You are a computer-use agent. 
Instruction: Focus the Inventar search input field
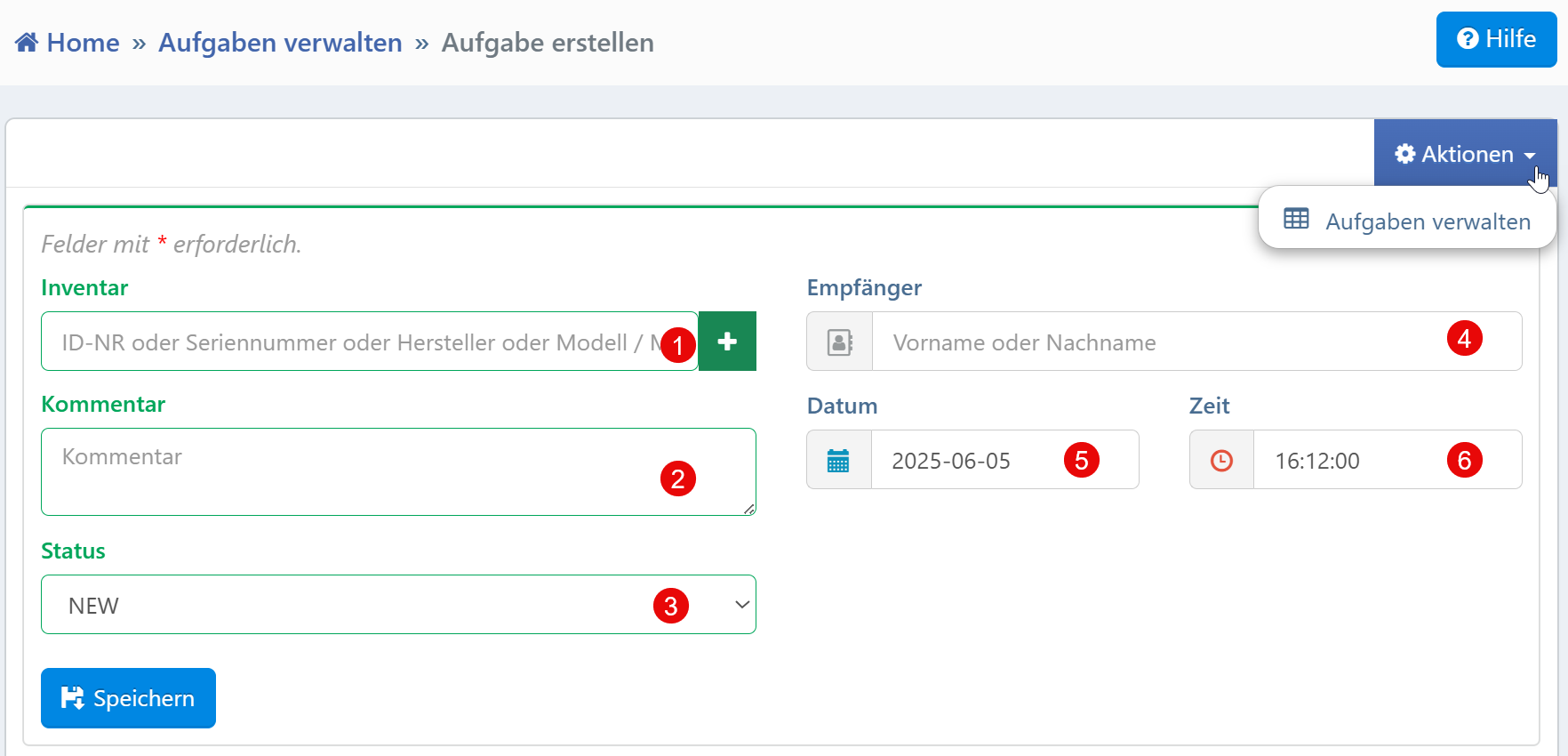(x=356, y=342)
